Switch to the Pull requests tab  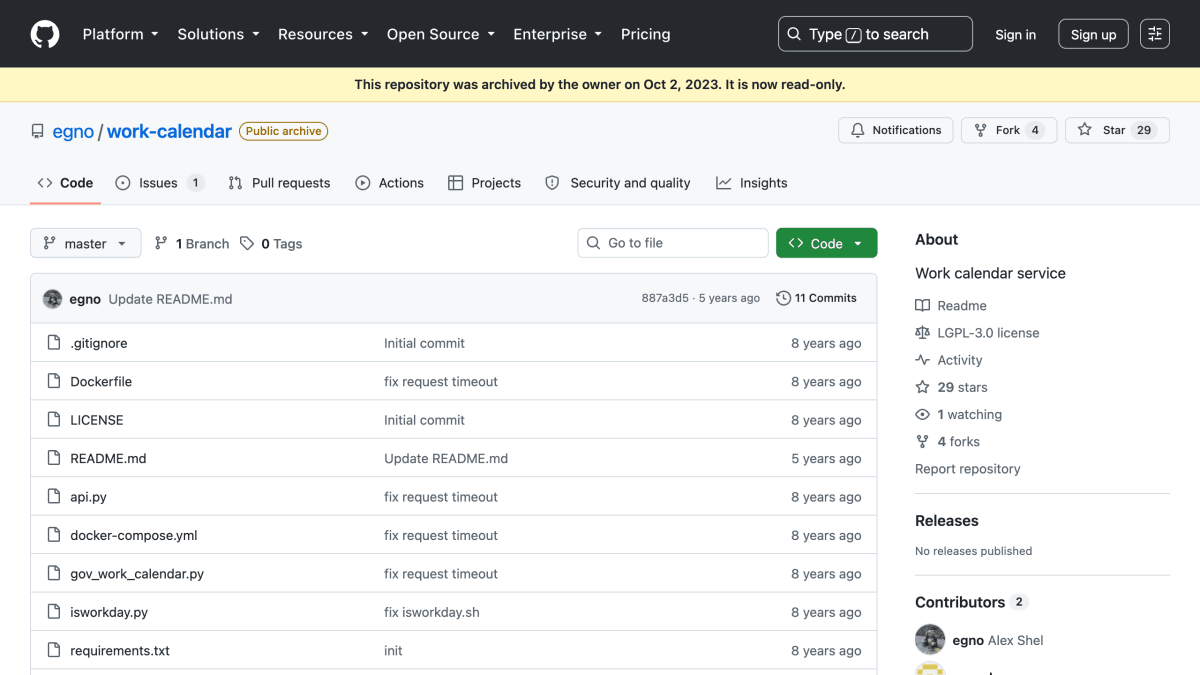coord(279,183)
